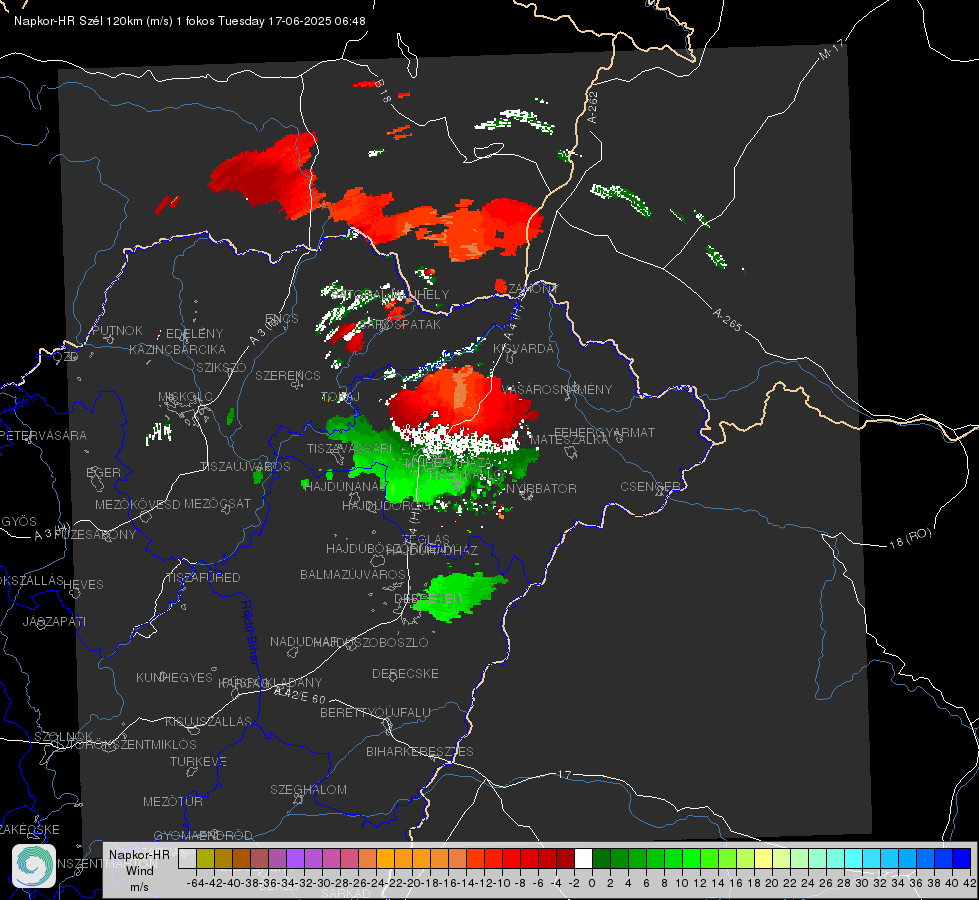This screenshot has height=900, width=979.
Task: Click the purple swatch between -34 and -32
Action: [295, 858]
